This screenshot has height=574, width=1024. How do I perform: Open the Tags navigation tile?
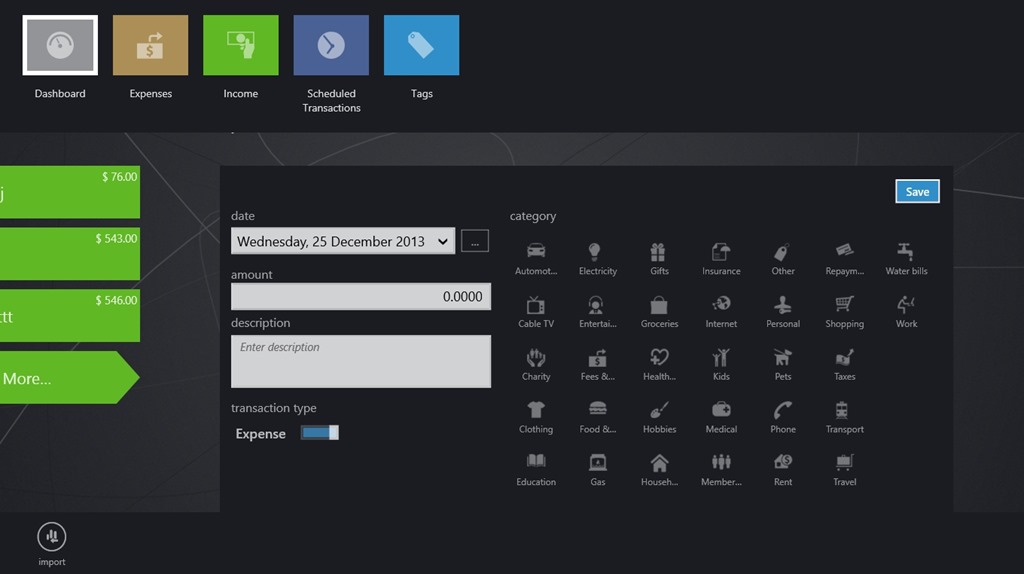[x=421, y=46]
